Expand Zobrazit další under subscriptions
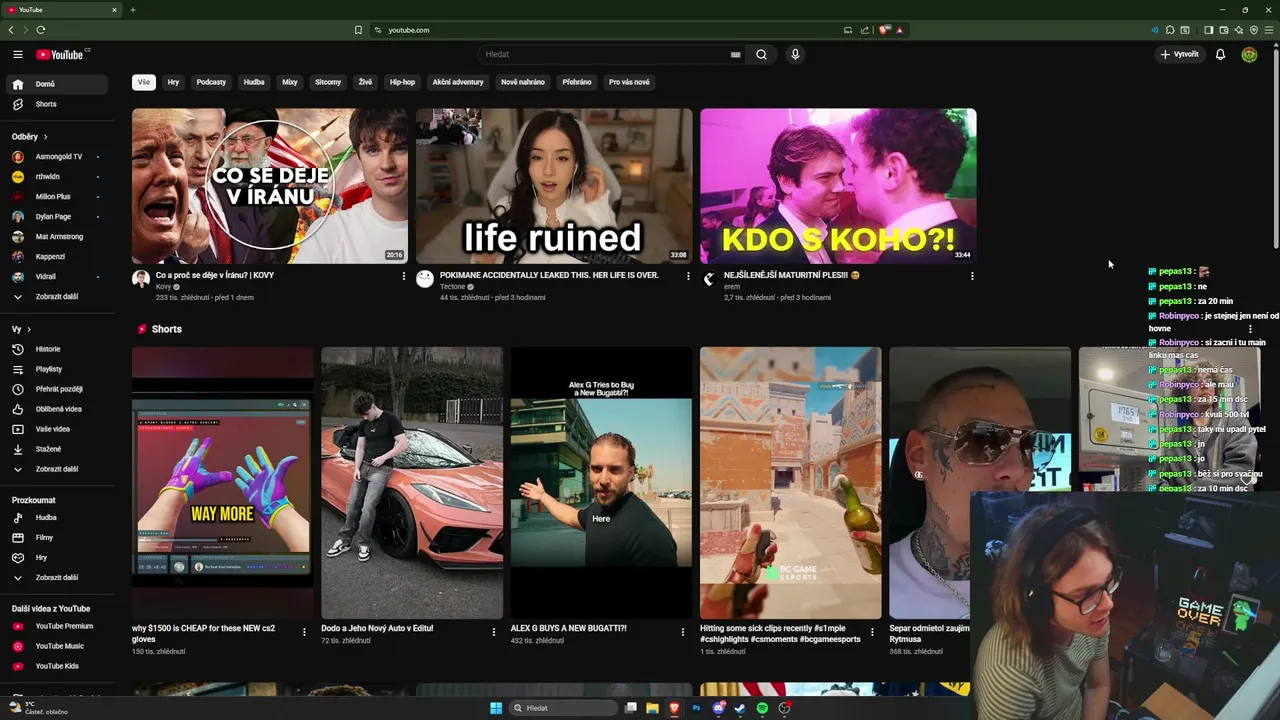The width and height of the screenshot is (1280, 720). point(58,296)
